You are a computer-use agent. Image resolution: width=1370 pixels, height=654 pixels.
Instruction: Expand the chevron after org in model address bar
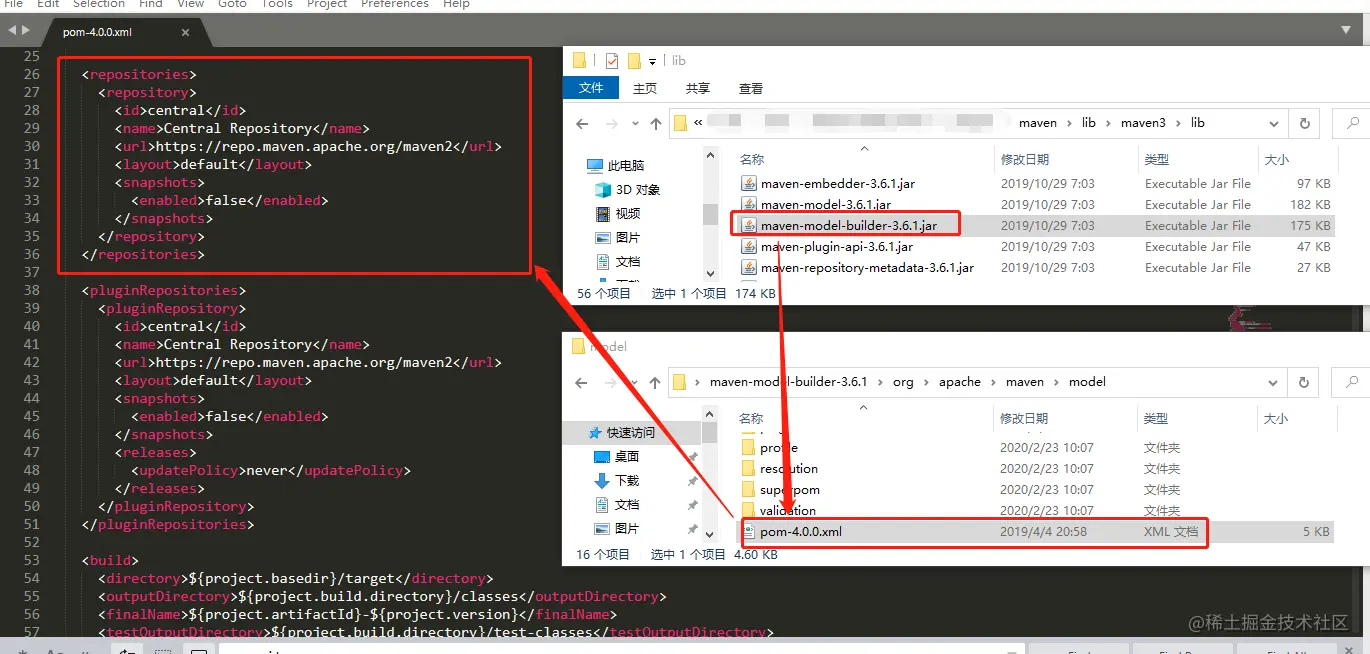pyautogui.click(x=925, y=382)
